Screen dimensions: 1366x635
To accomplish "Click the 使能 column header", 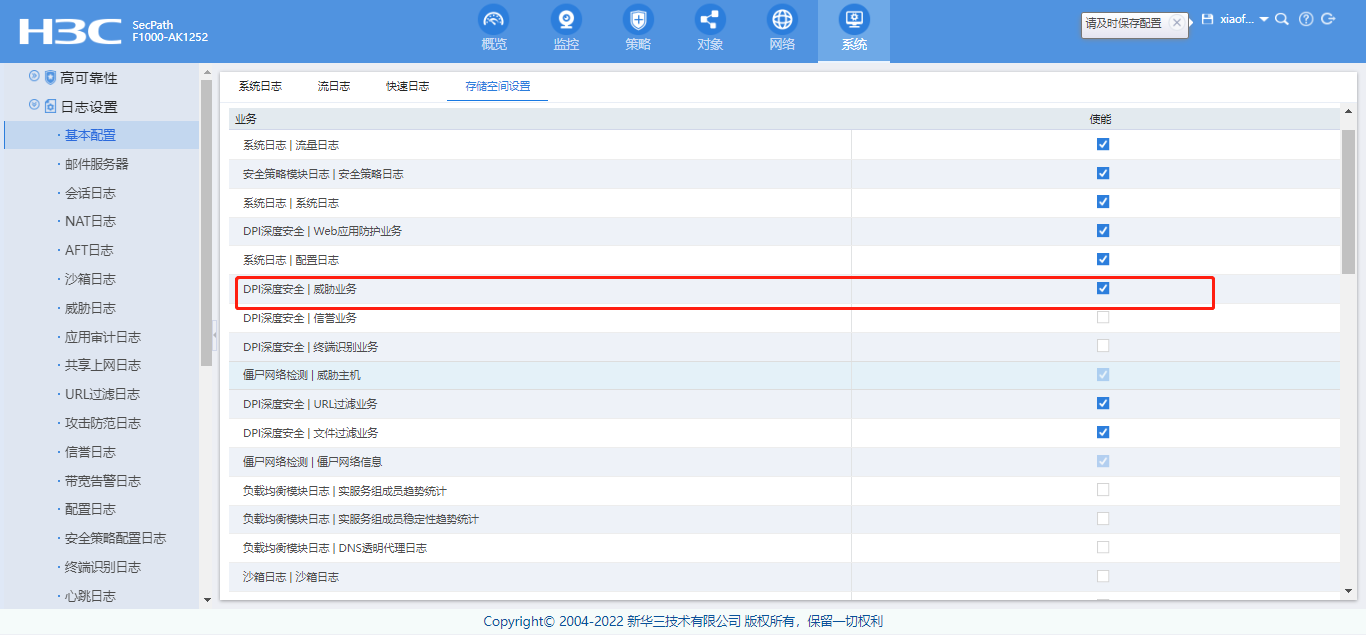I will pyautogui.click(x=1100, y=119).
